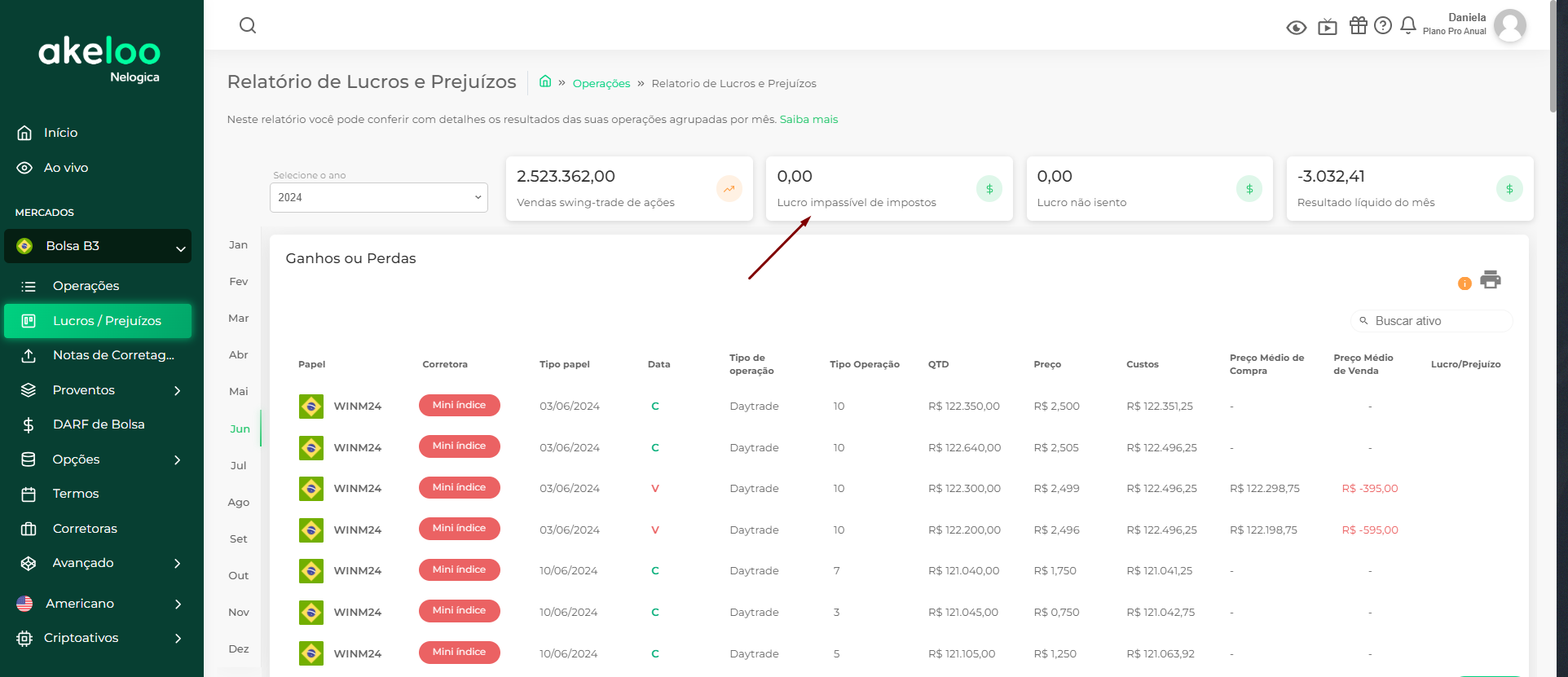This screenshot has height=677, width=1568.
Task: Click the akeloo Nelogica logo
Action: [x=99, y=59]
